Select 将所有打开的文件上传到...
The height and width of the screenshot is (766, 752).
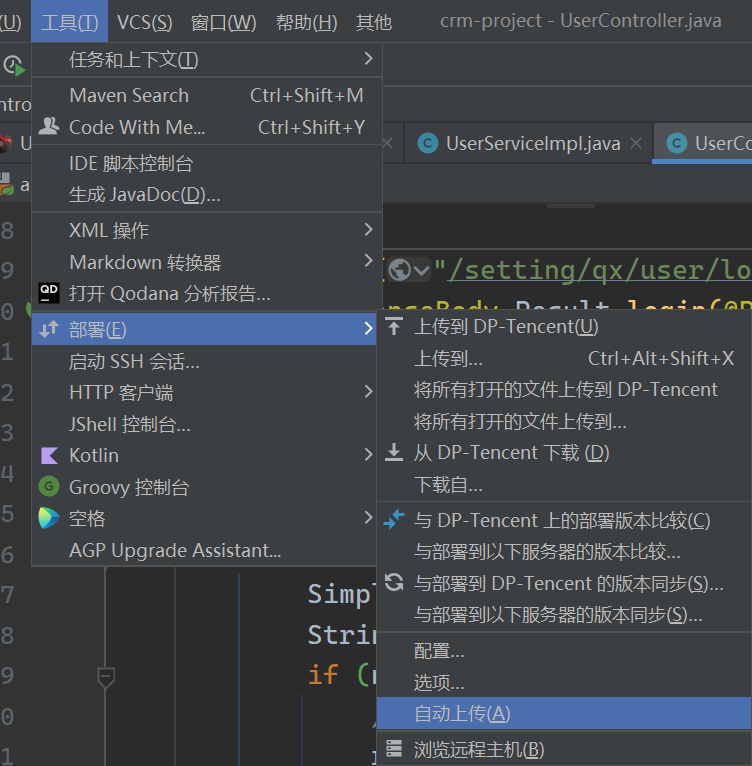point(564,421)
